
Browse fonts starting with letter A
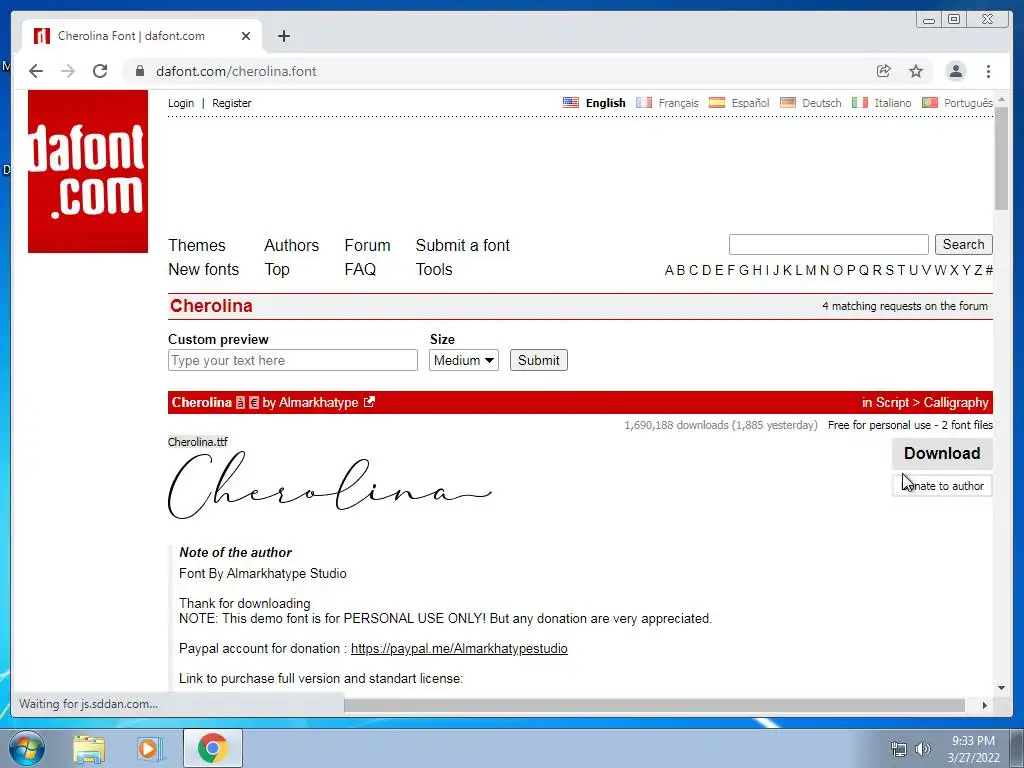coord(669,270)
